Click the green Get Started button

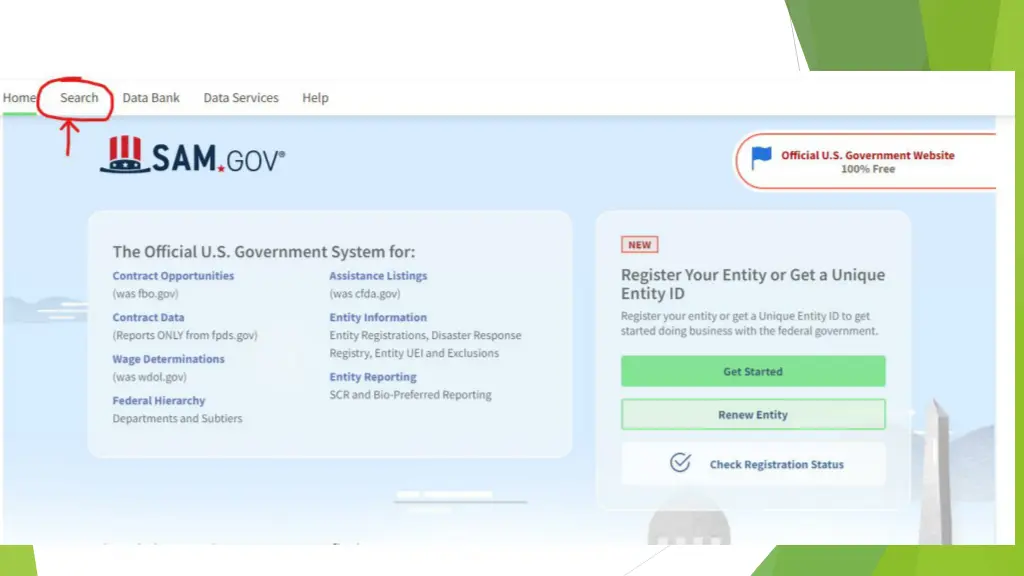753,371
